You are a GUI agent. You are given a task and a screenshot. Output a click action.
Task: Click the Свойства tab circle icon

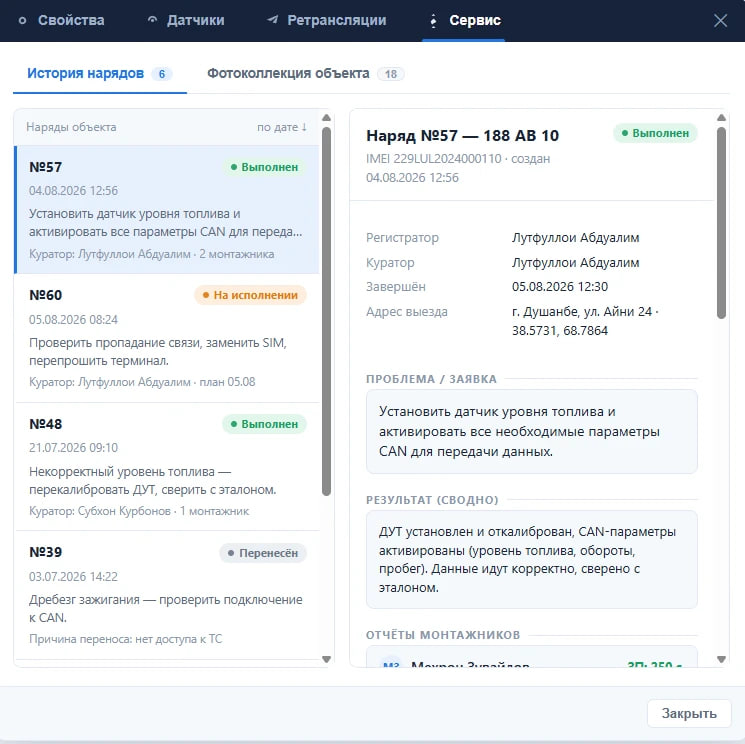[x=22, y=20]
